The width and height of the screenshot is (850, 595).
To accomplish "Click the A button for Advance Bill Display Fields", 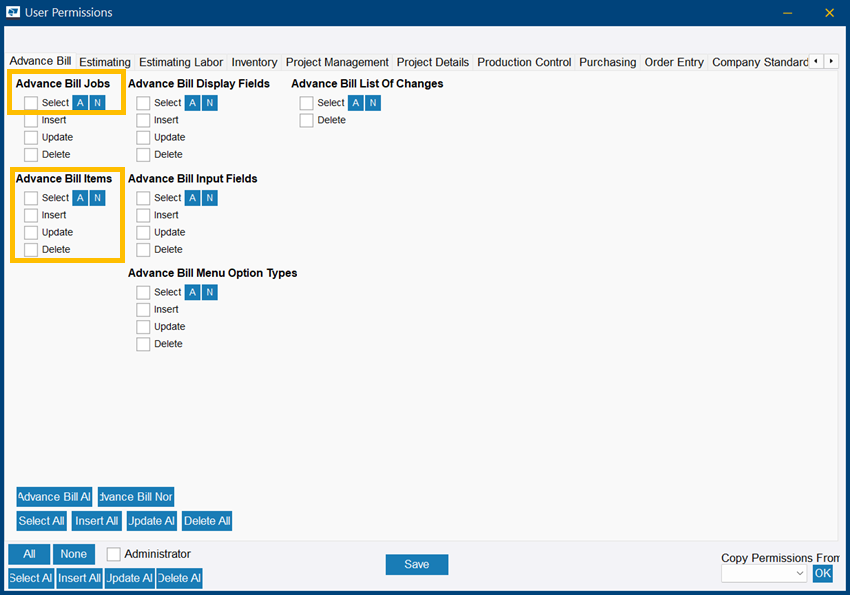I will tap(192, 103).
